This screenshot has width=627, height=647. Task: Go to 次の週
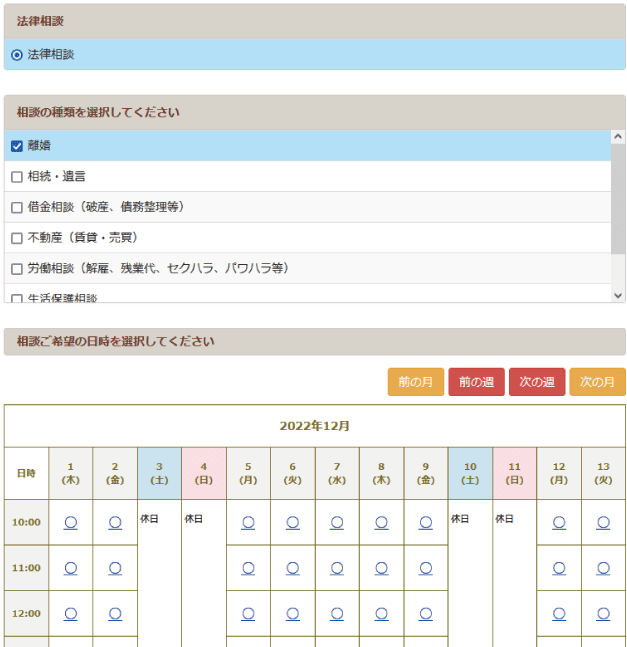(537, 382)
